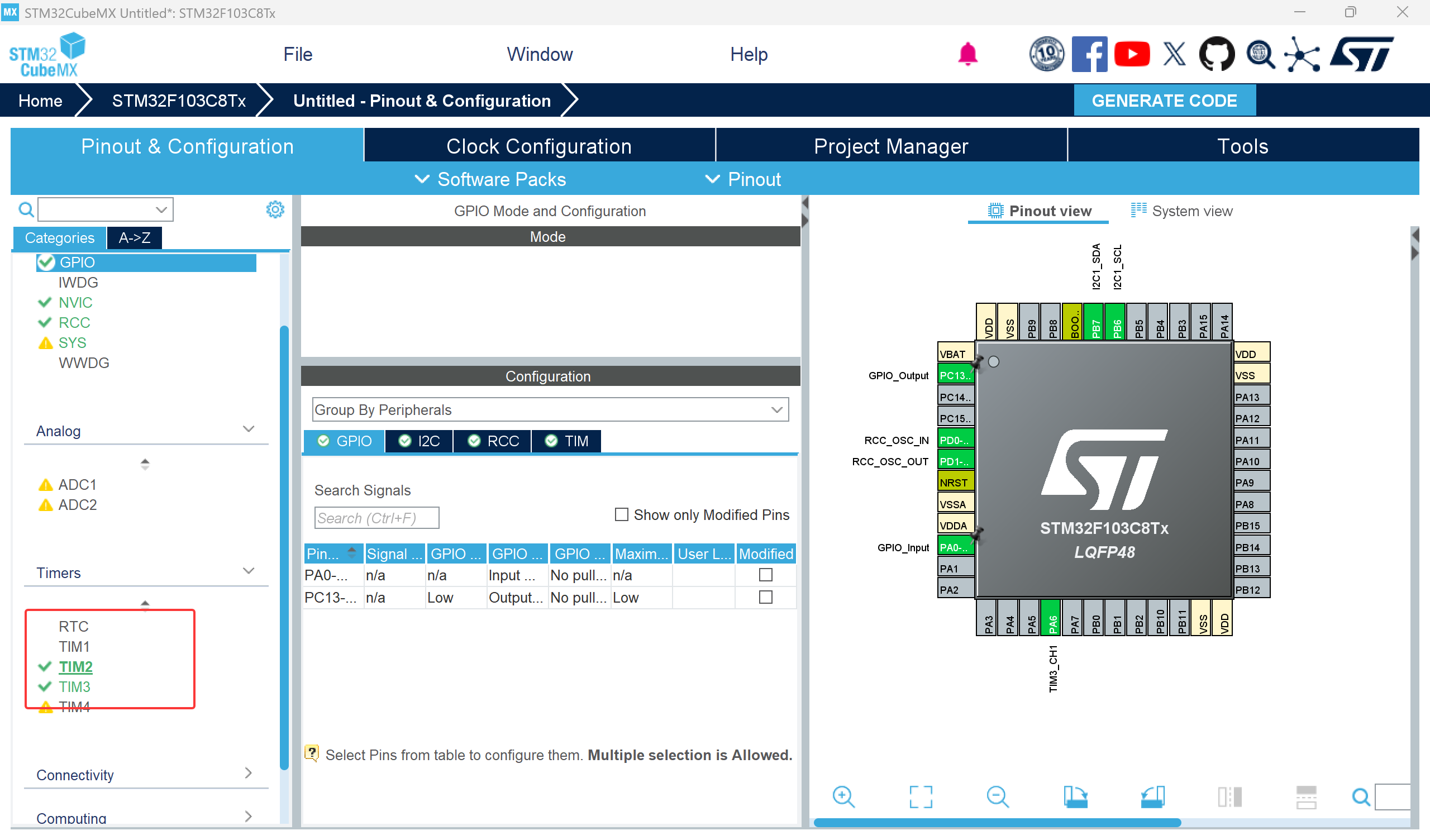Image resolution: width=1430 pixels, height=840 pixels.
Task: Sort by the Pin column header
Action: pyautogui.click(x=333, y=554)
